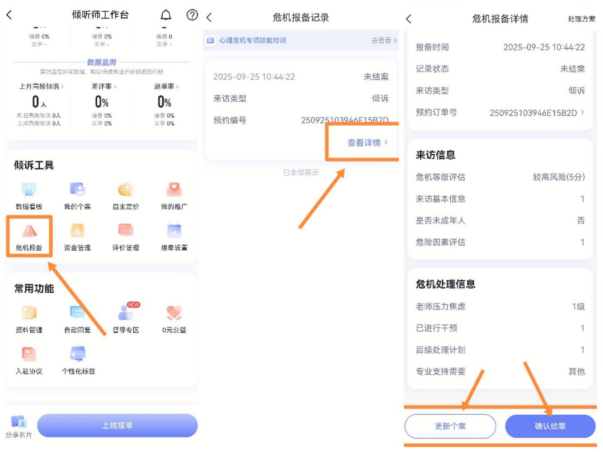Open 处理方案 link in details header
Screen dimensions: 603x452
point(581,18)
